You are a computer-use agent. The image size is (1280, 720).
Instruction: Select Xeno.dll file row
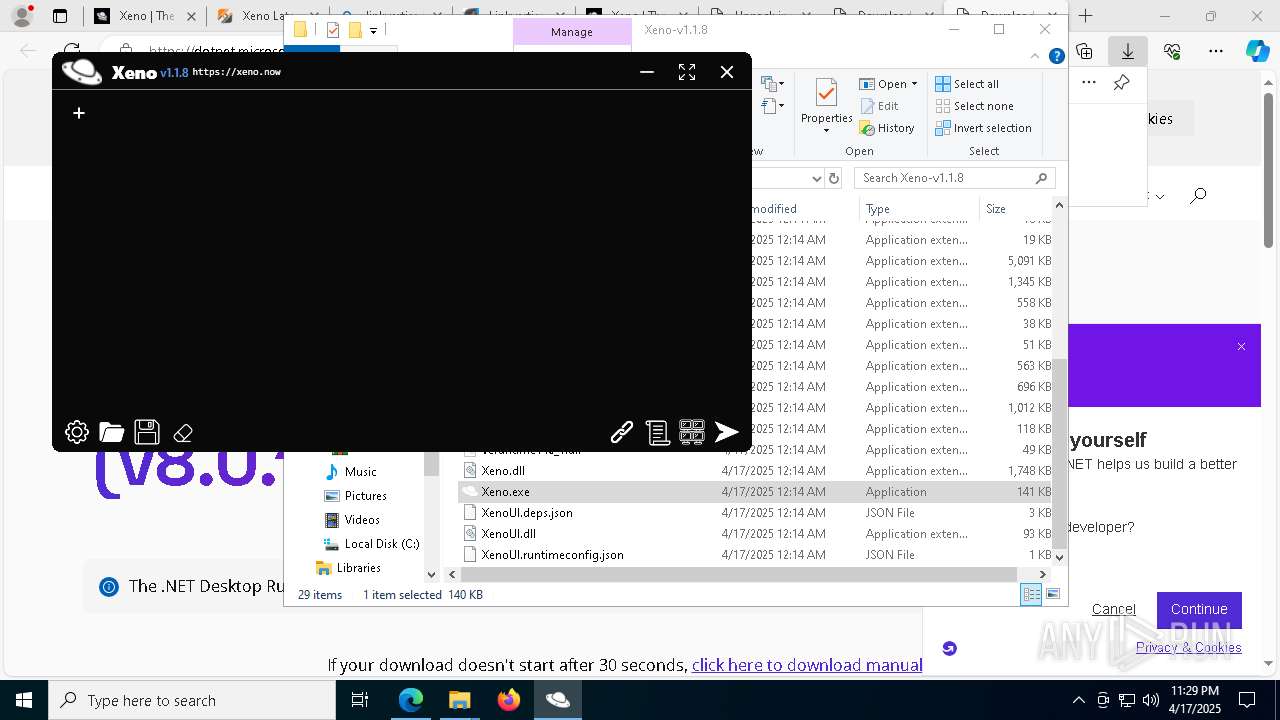pos(755,470)
